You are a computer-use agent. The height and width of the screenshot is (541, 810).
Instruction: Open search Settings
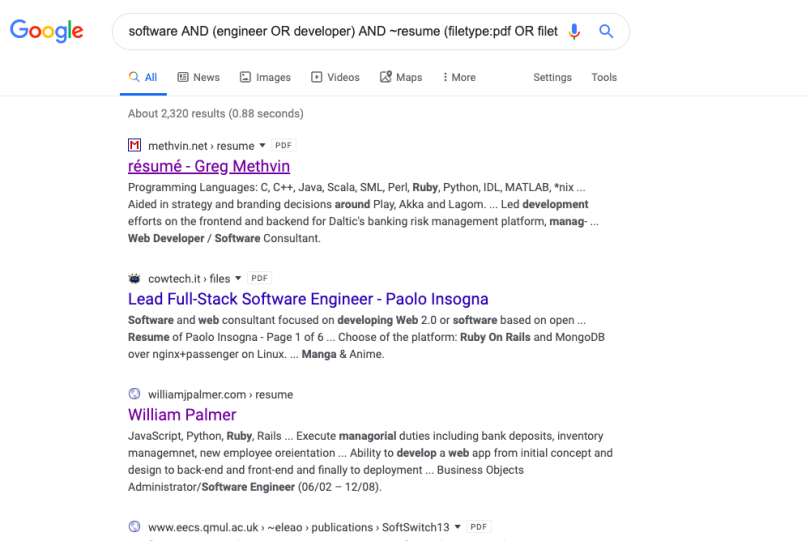click(552, 77)
